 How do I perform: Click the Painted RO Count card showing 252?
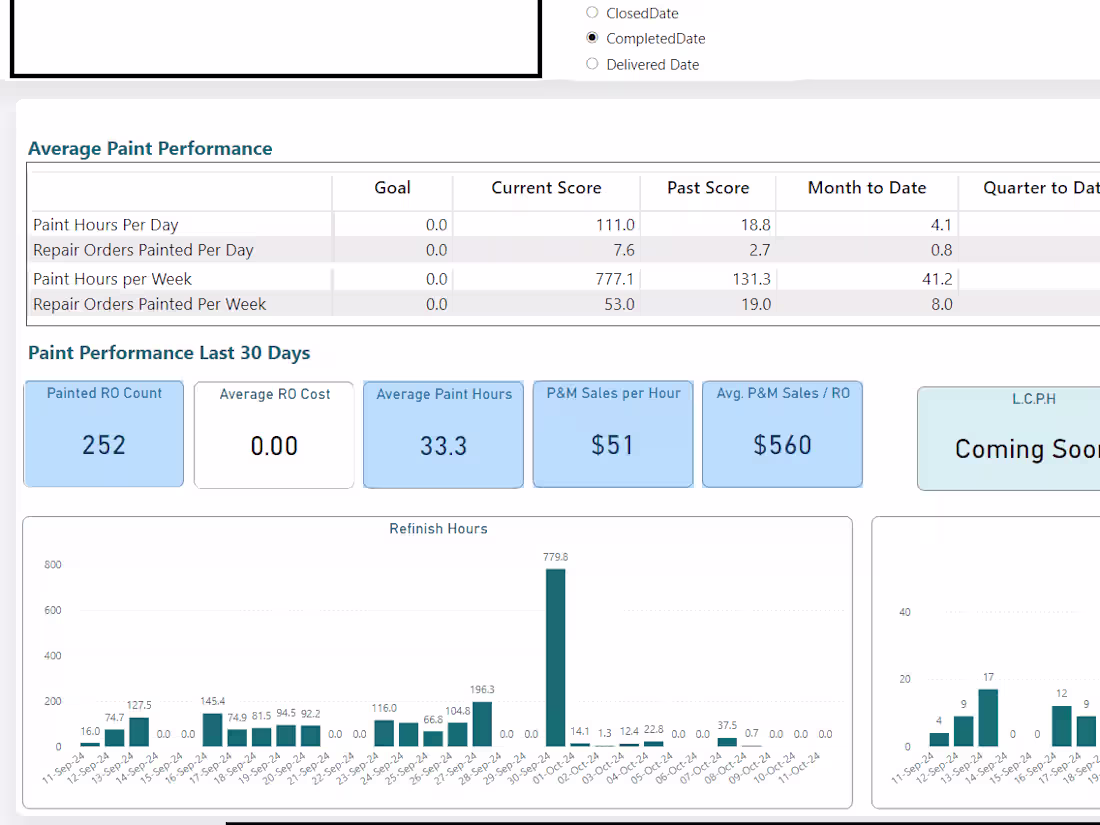click(x=103, y=434)
